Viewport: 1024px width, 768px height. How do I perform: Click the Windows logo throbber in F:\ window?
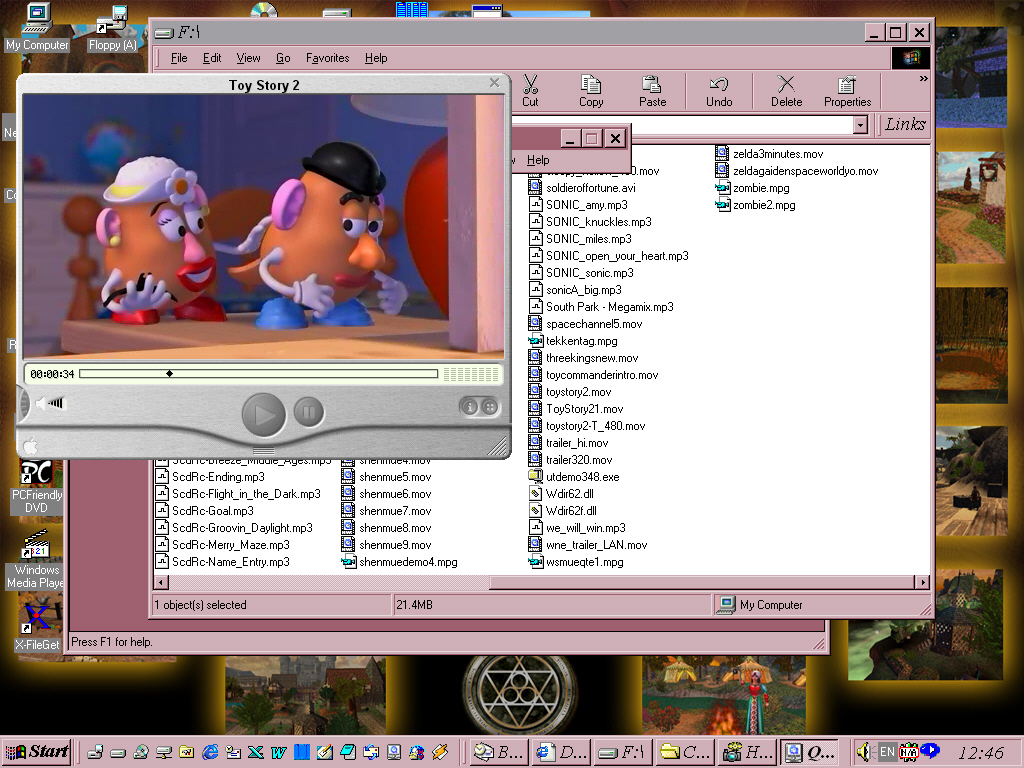pyautogui.click(x=910, y=58)
